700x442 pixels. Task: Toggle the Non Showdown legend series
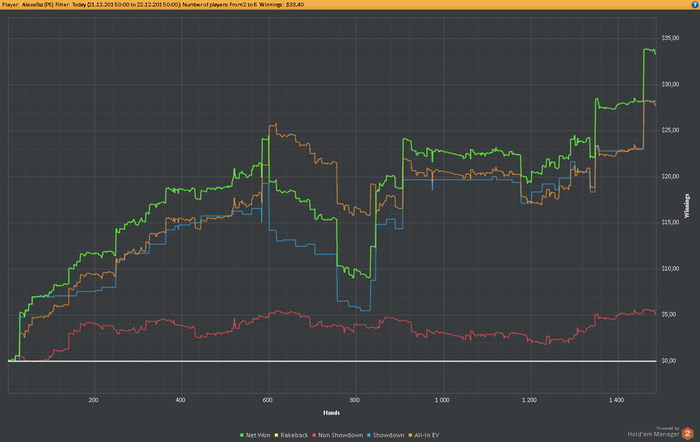pyautogui.click(x=338, y=435)
